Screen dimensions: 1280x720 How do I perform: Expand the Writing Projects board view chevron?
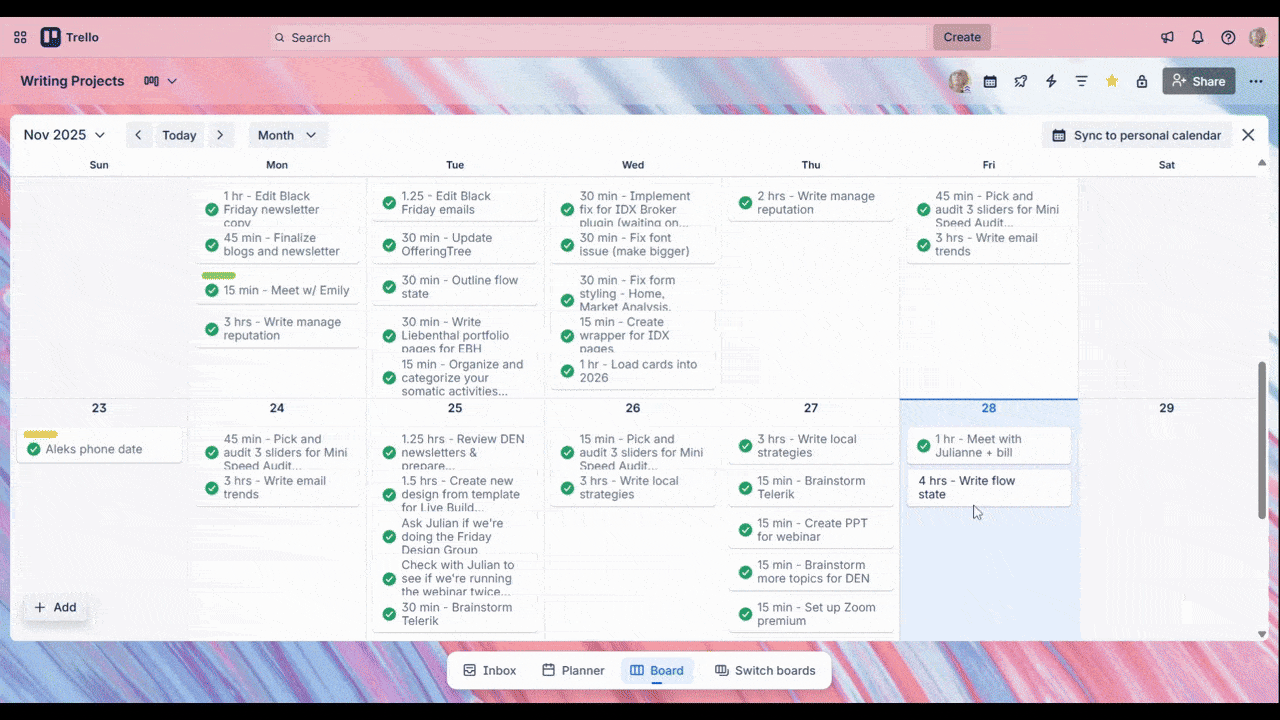(172, 81)
